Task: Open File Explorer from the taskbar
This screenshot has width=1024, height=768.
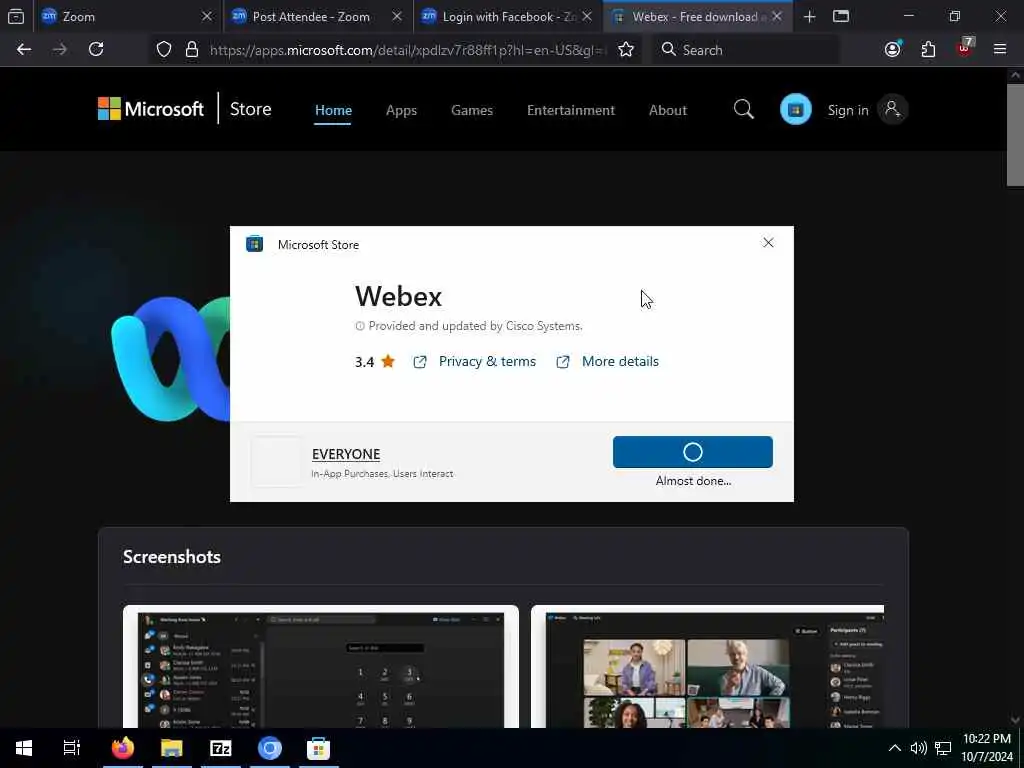Action: 172,748
